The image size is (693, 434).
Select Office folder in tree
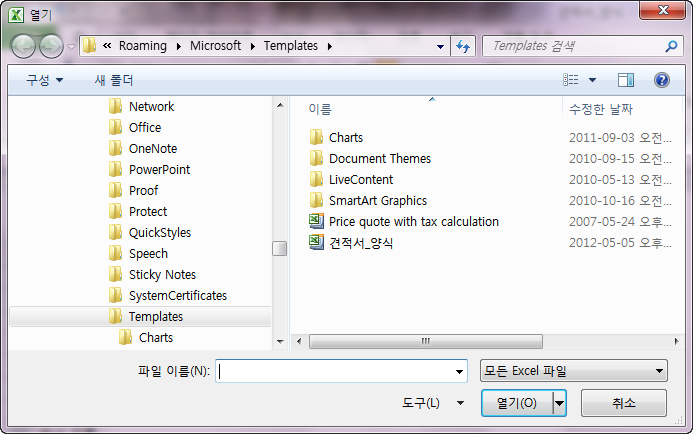point(145,128)
